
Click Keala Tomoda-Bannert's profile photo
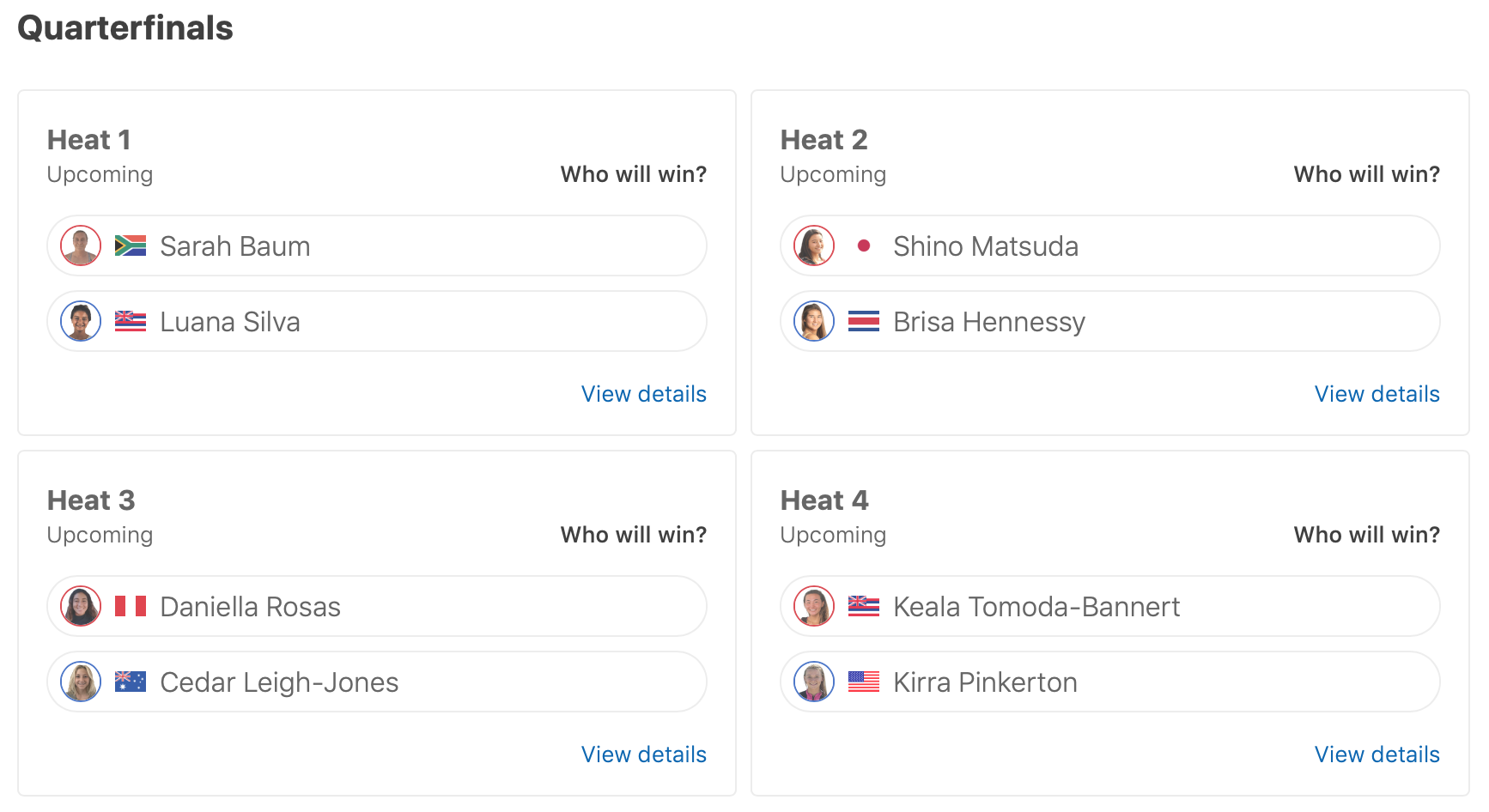pyautogui.click(x=814, y=607)
